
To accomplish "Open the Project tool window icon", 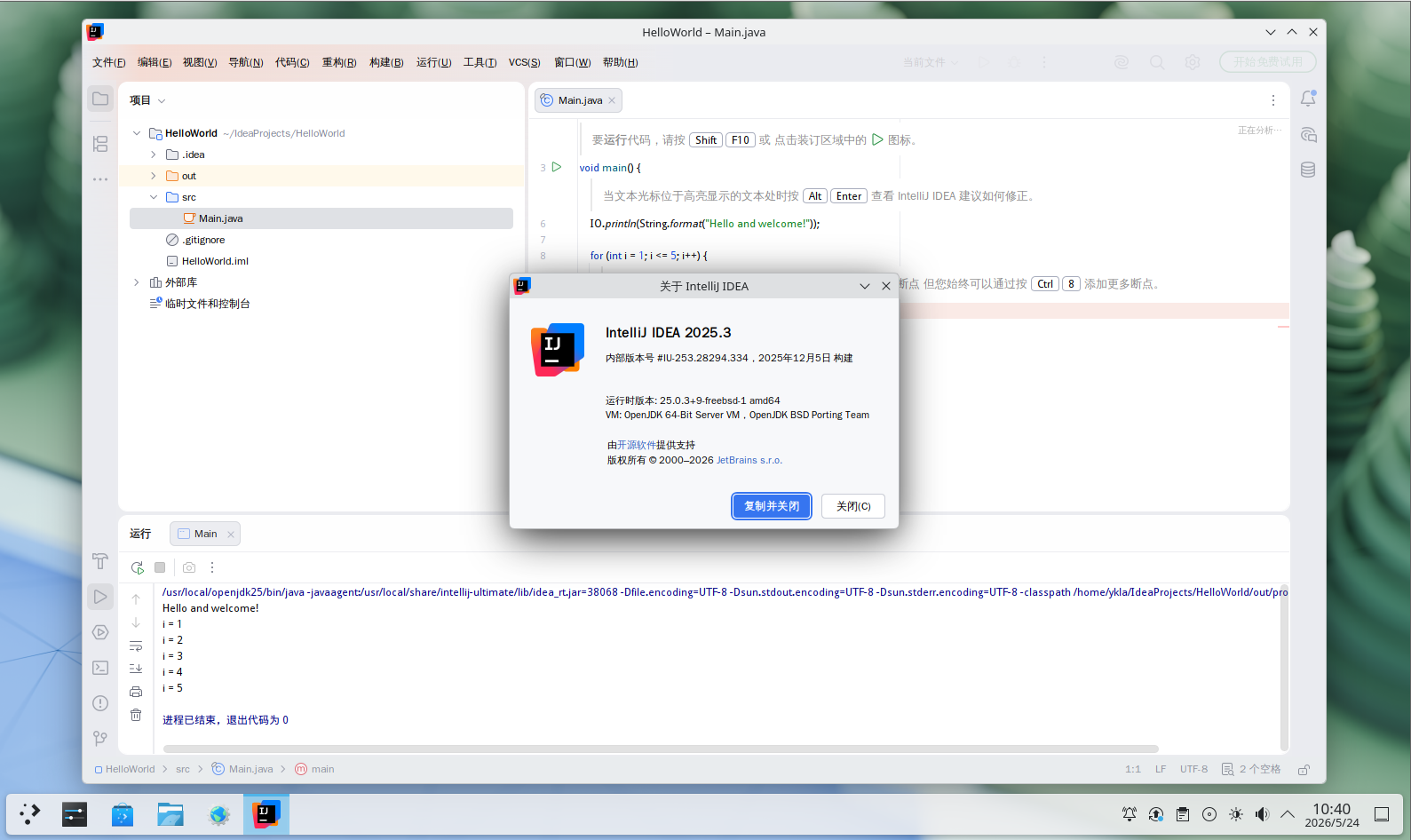I will pos(100,99).
